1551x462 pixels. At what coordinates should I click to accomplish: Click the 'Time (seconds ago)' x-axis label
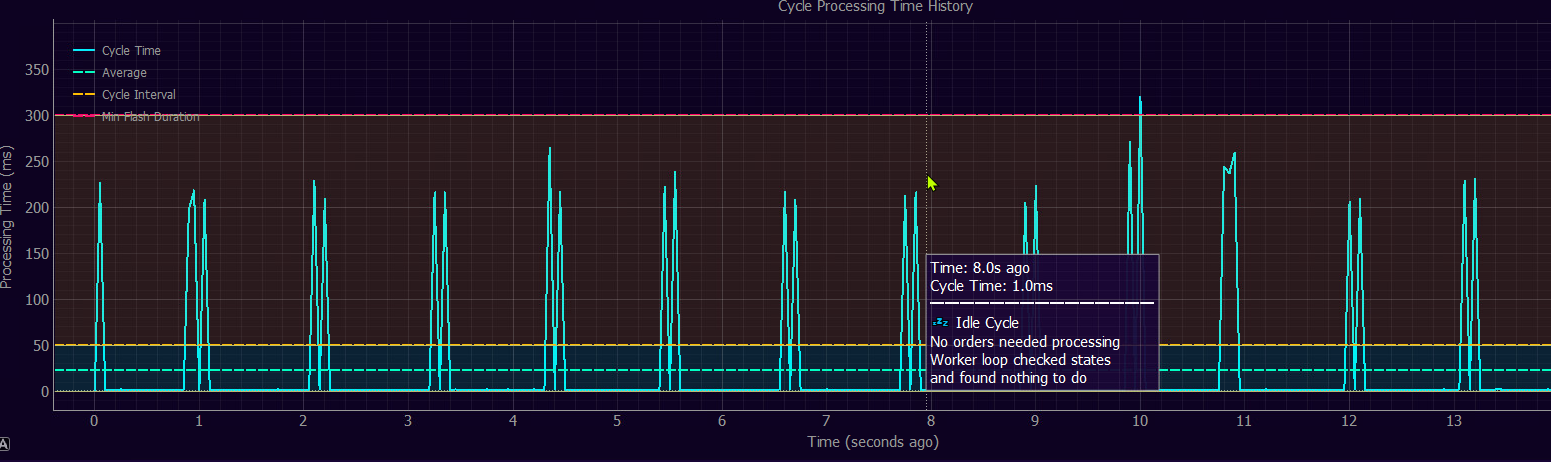tap(873, 442)
